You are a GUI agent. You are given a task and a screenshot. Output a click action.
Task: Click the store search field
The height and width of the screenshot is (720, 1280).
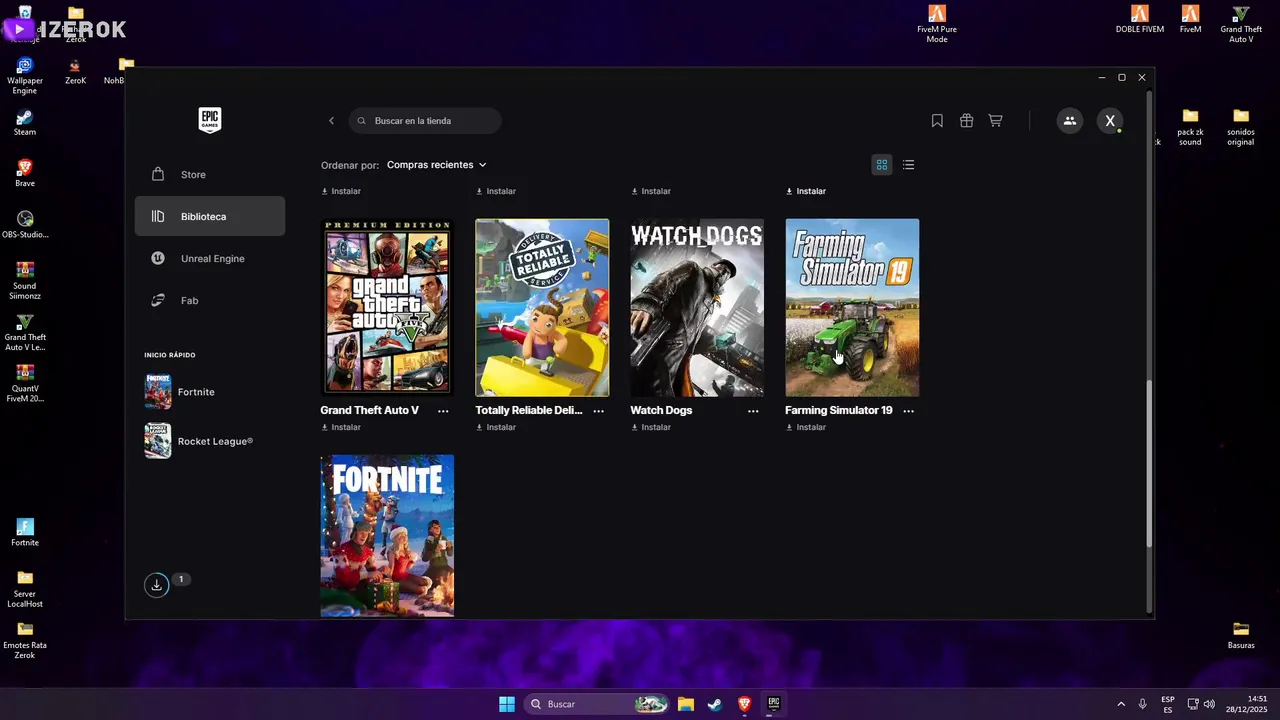point(425,121)
